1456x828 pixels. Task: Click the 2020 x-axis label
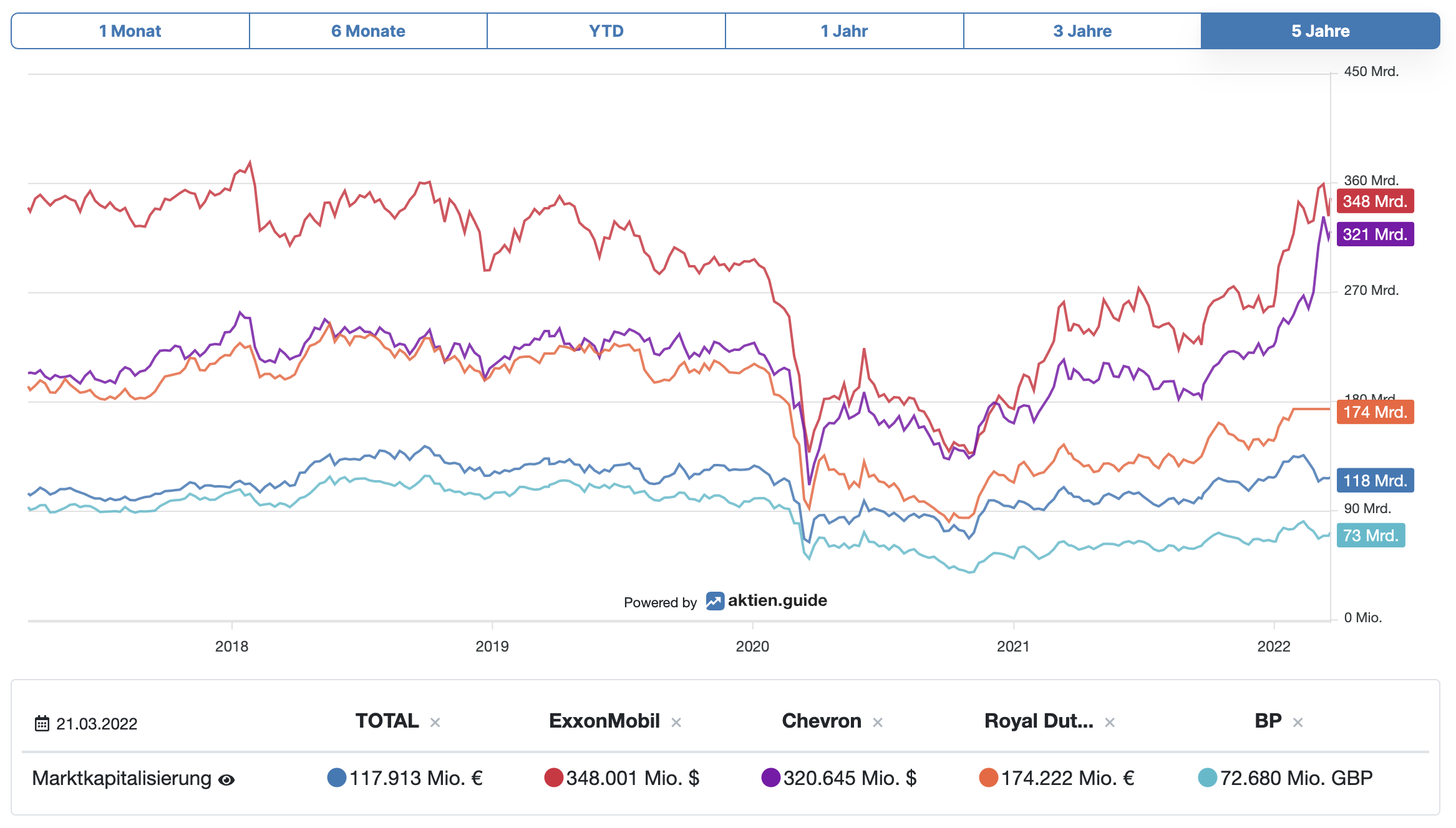click(x=752, y=647)
